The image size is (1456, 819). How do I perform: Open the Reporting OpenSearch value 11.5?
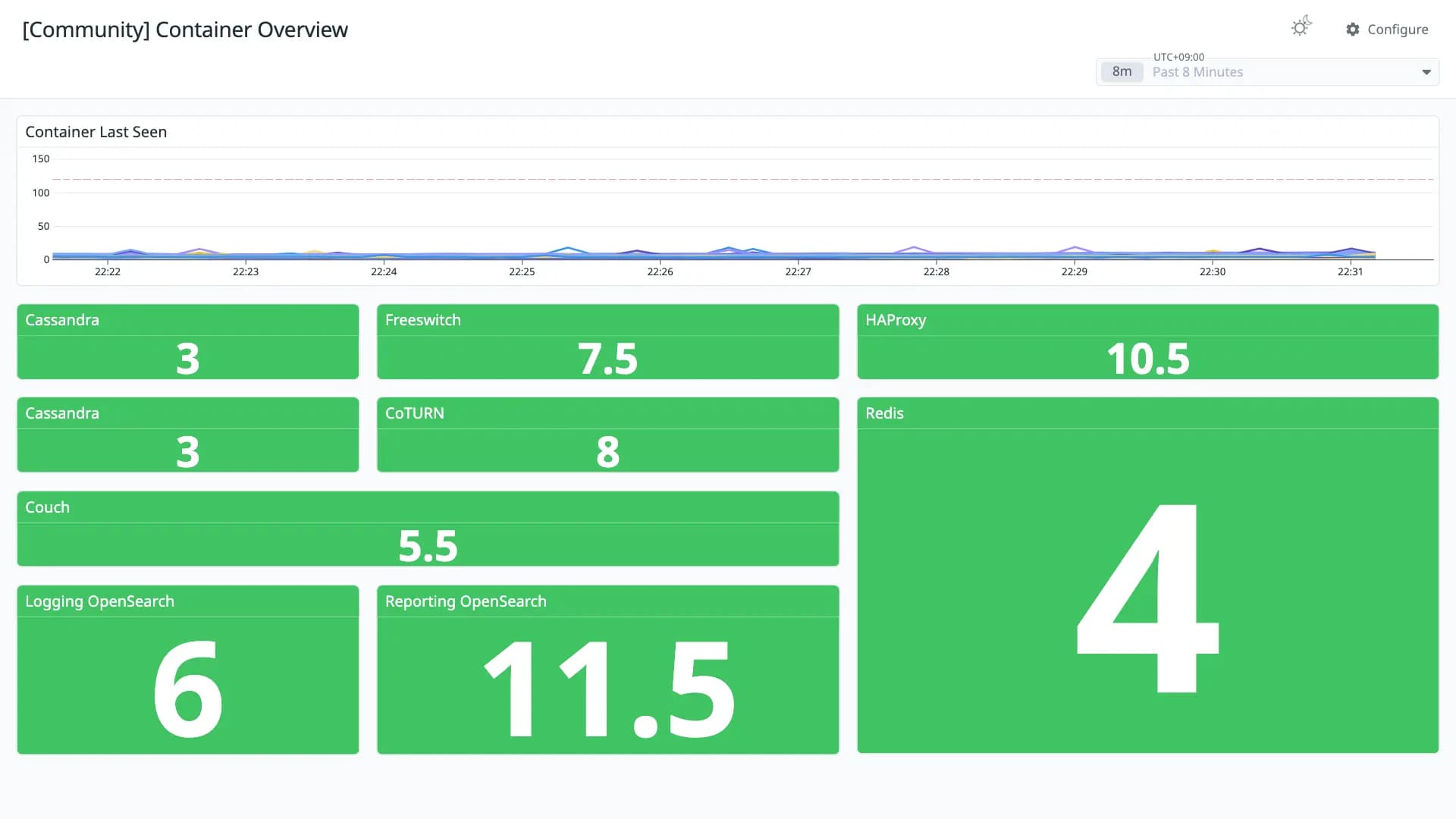click(x=608, y=689)
